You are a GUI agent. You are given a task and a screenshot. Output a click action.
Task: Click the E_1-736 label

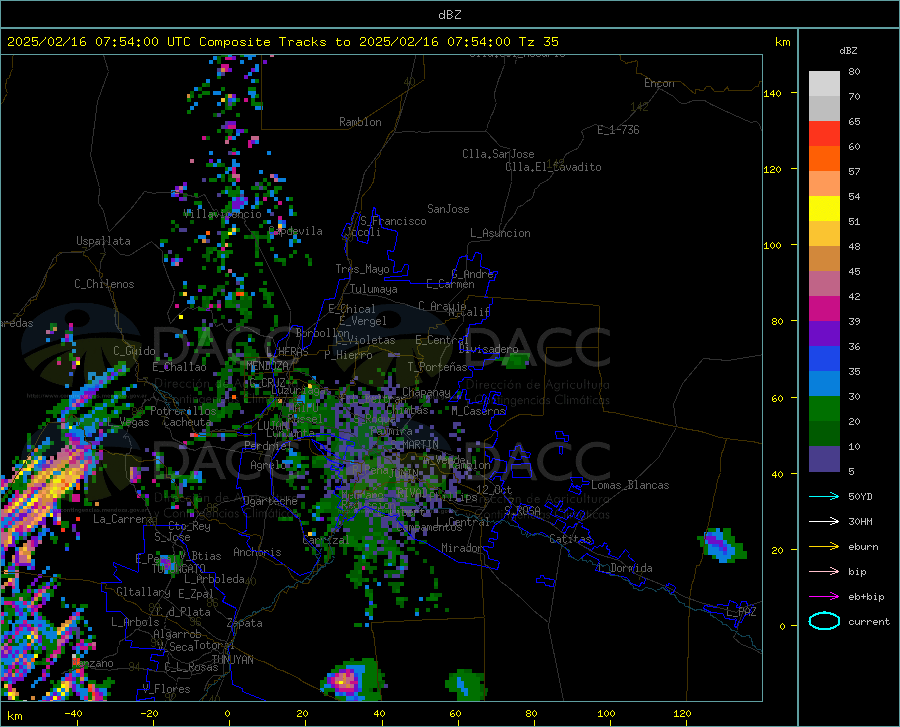click(618, 130)
